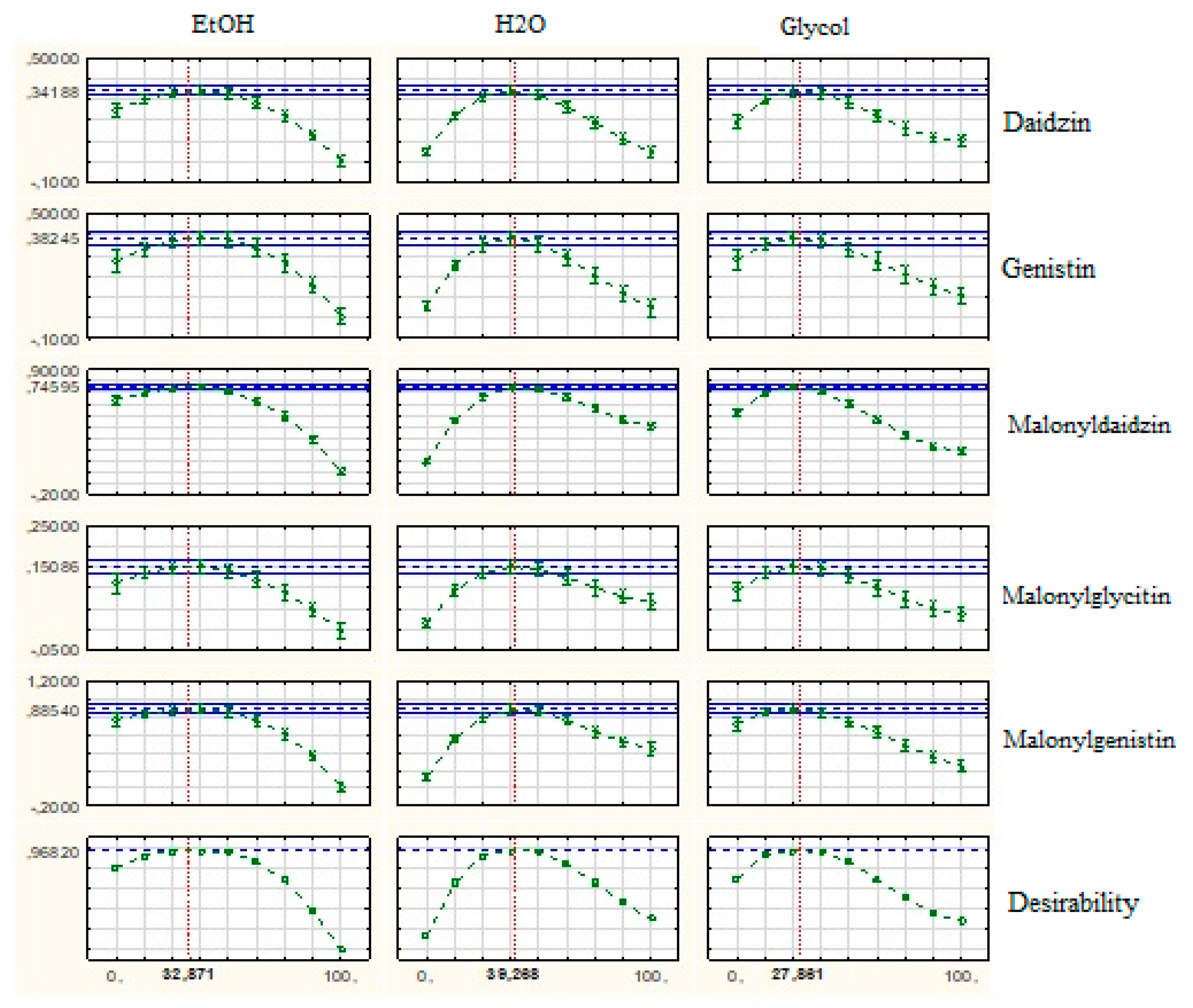
Task: Click the Desirability versus Glycol plot panel
Action: click(848, 898)
